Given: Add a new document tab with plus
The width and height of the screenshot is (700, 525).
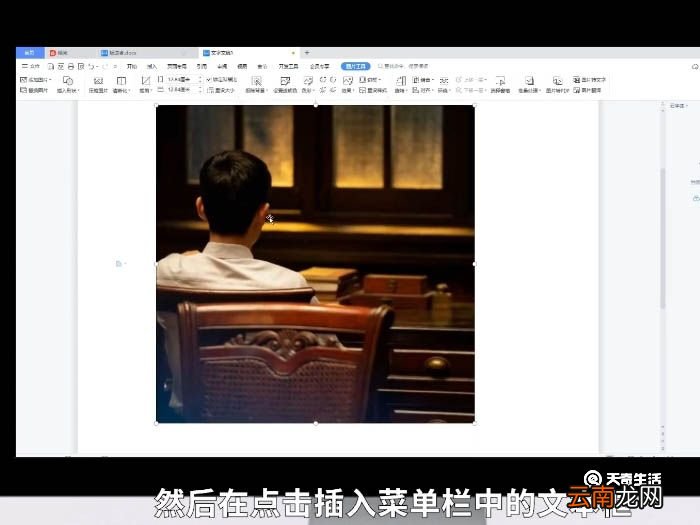Looking at the screenshot, I should coord(307,53).
